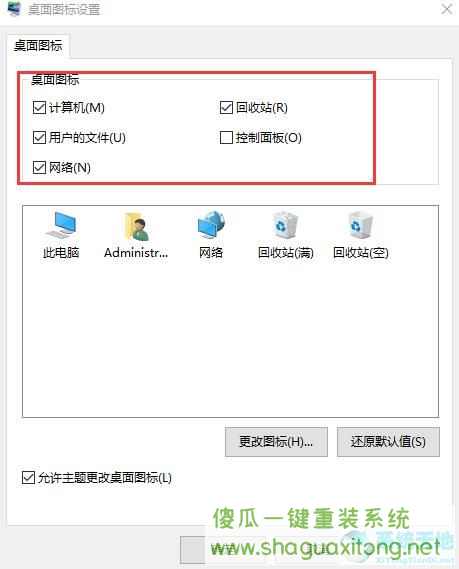Select the 回收站(空) empty recycle bin icon
This screenshot has width=459, height=569.
(x=361, y=225)
